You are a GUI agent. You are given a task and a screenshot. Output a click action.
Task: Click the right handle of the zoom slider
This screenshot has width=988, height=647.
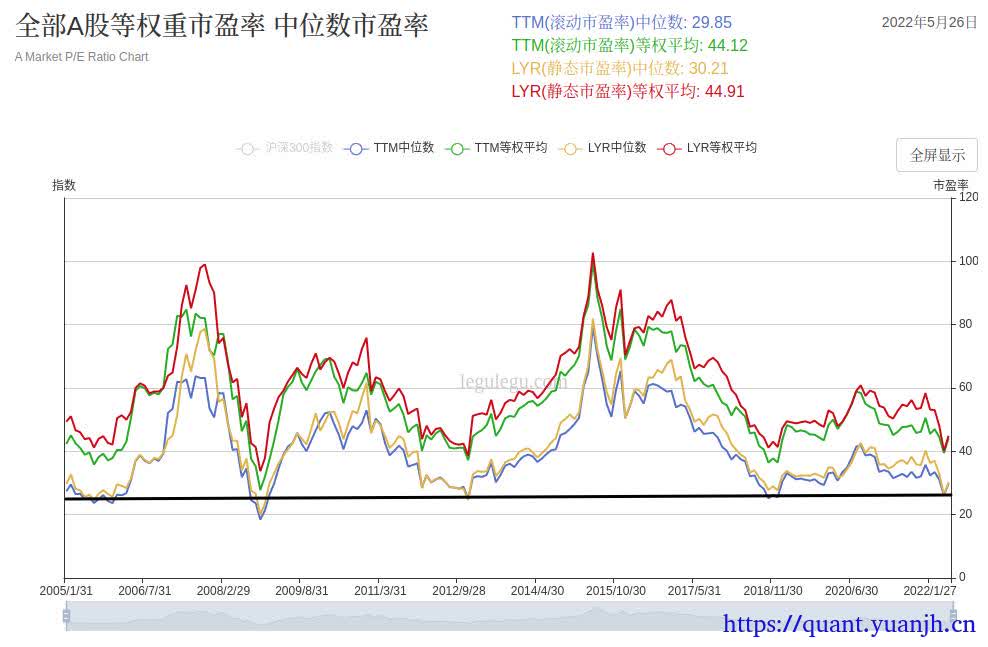coord(949,616)
